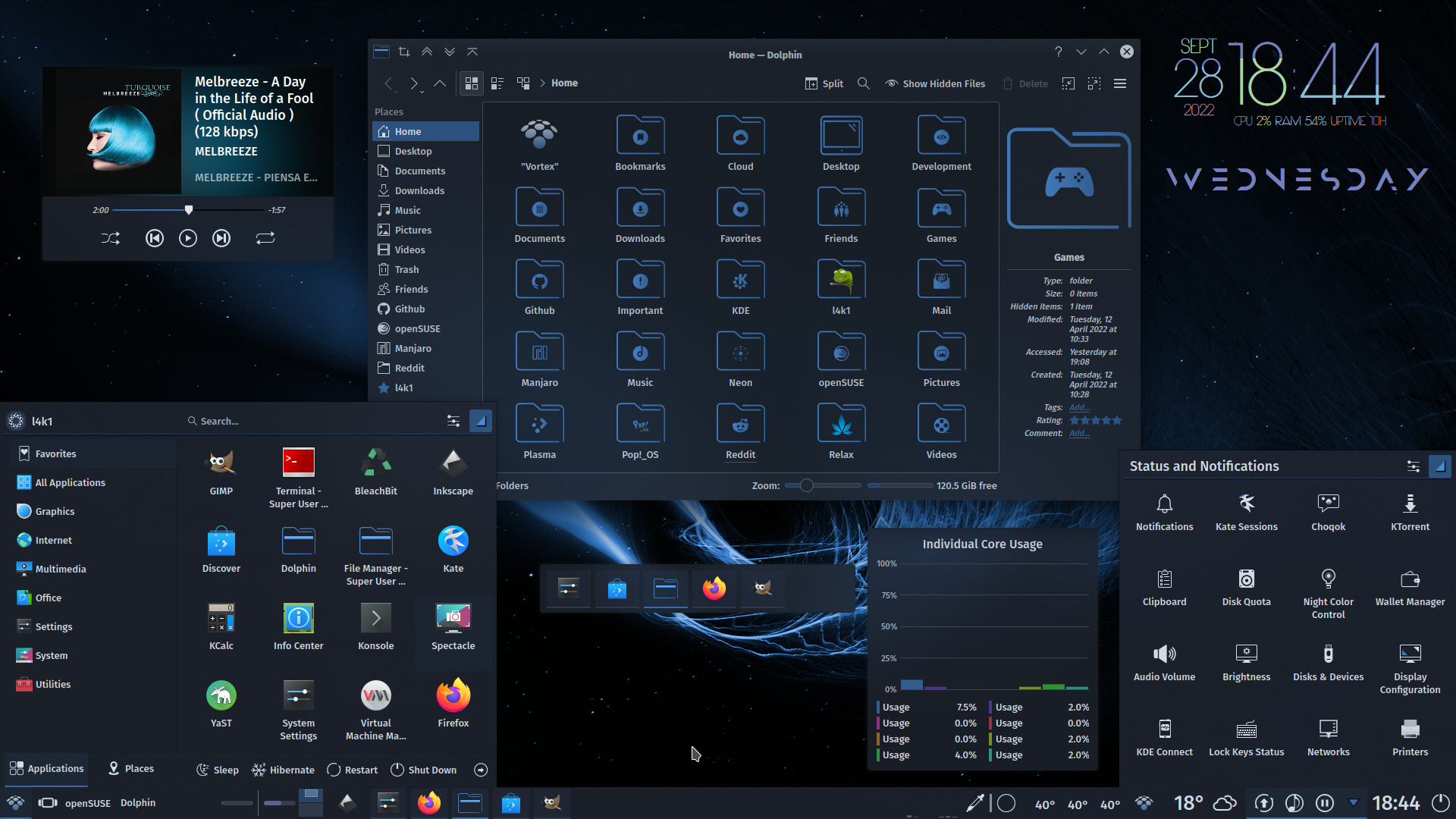The height and width of the screenshot is (819, 1456).
Task: Select the Graphics category in launcher
Action: click(89, 511)
